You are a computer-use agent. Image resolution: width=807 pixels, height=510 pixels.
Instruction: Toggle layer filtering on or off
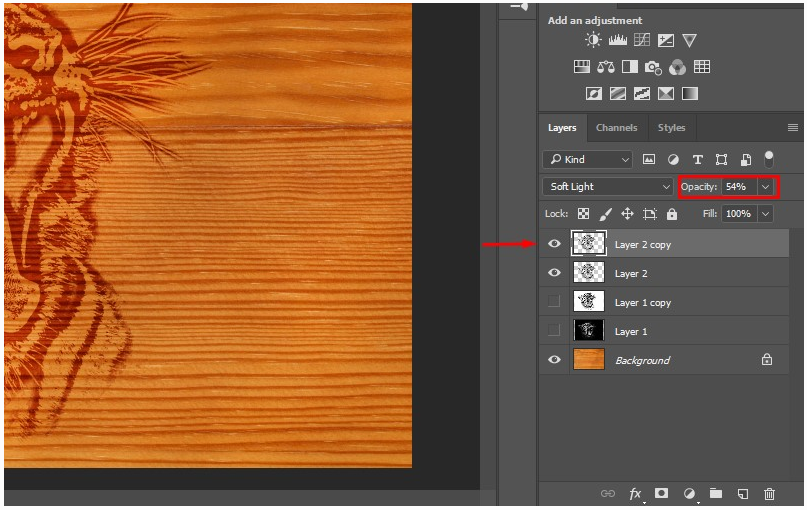point(768,159)
